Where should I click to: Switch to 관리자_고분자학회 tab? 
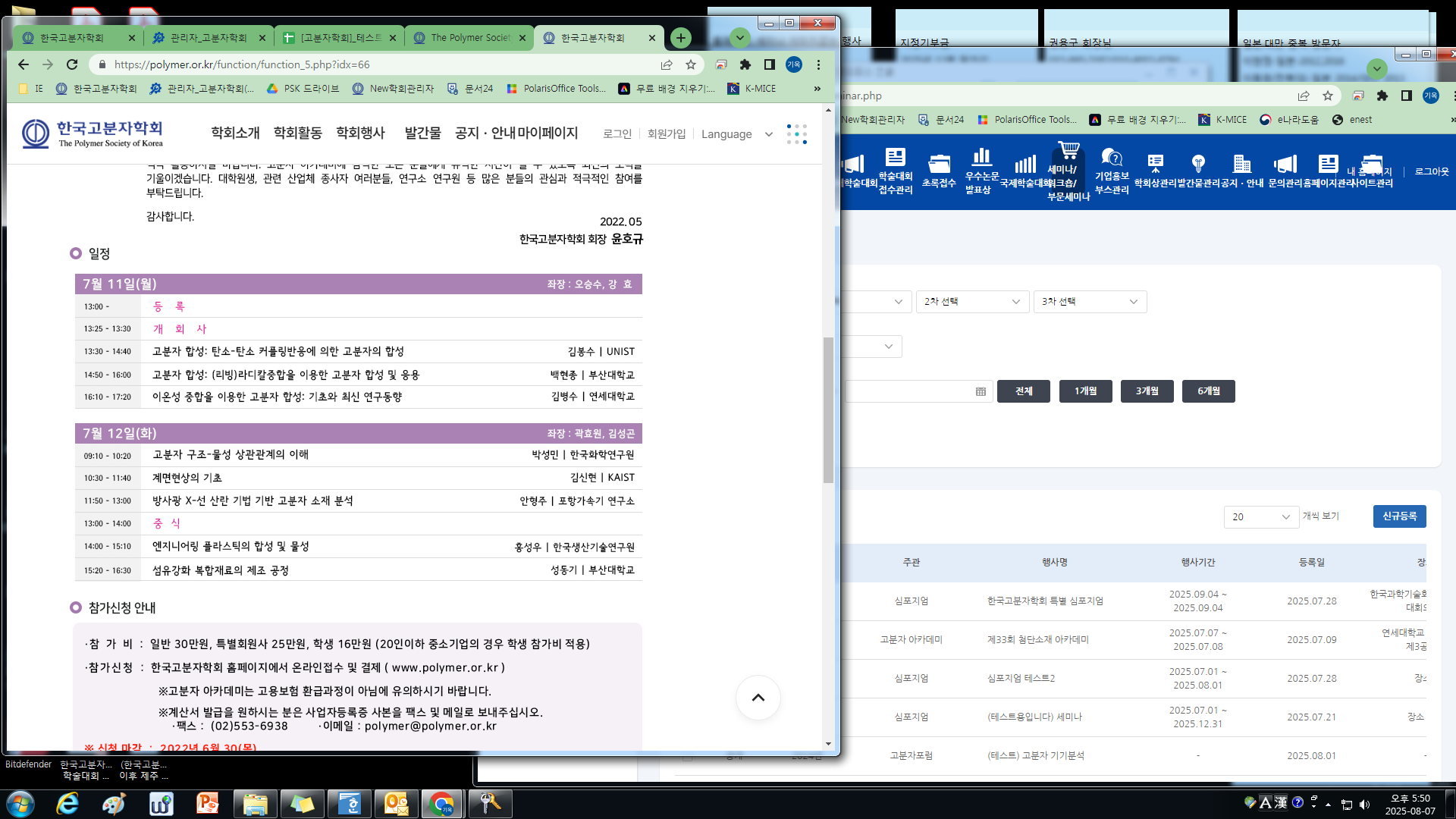click(x=208, y=37)
